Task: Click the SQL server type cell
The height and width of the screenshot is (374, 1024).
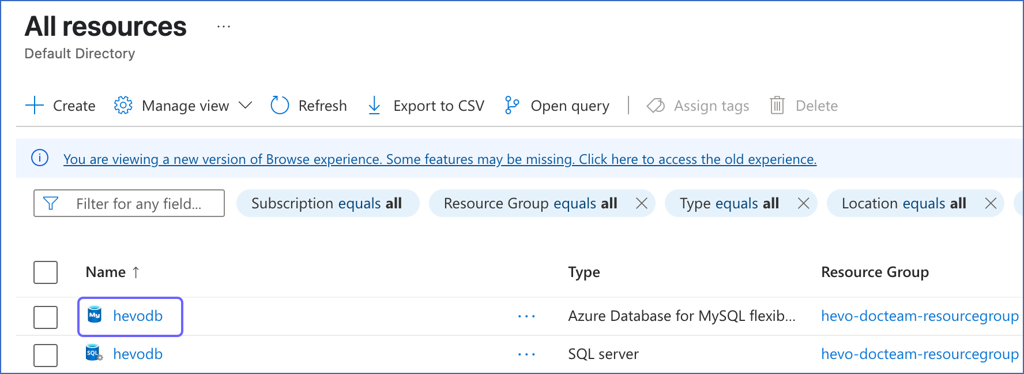Action: [603, 354]
